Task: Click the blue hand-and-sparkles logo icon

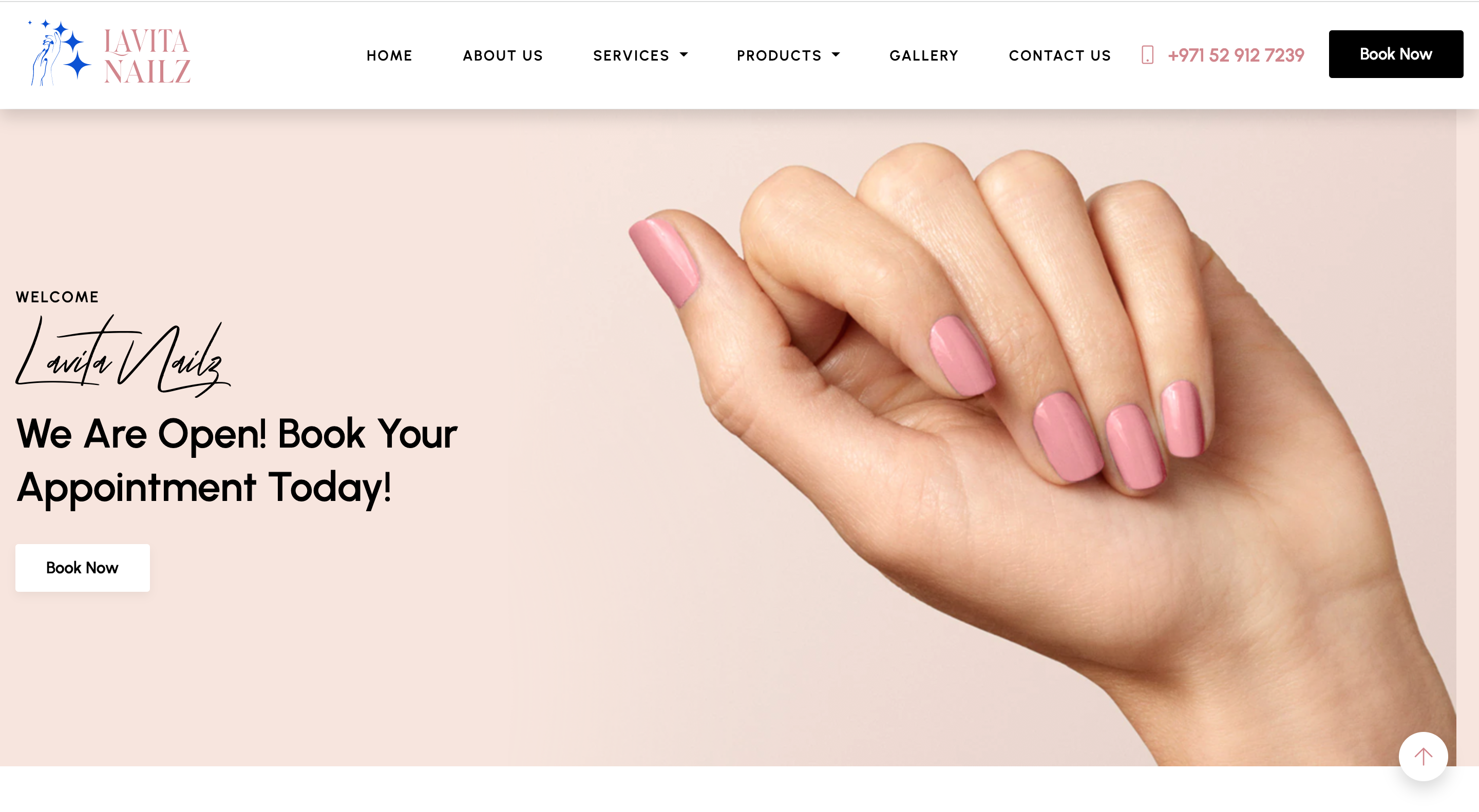Action: click(x=60, y=53)
